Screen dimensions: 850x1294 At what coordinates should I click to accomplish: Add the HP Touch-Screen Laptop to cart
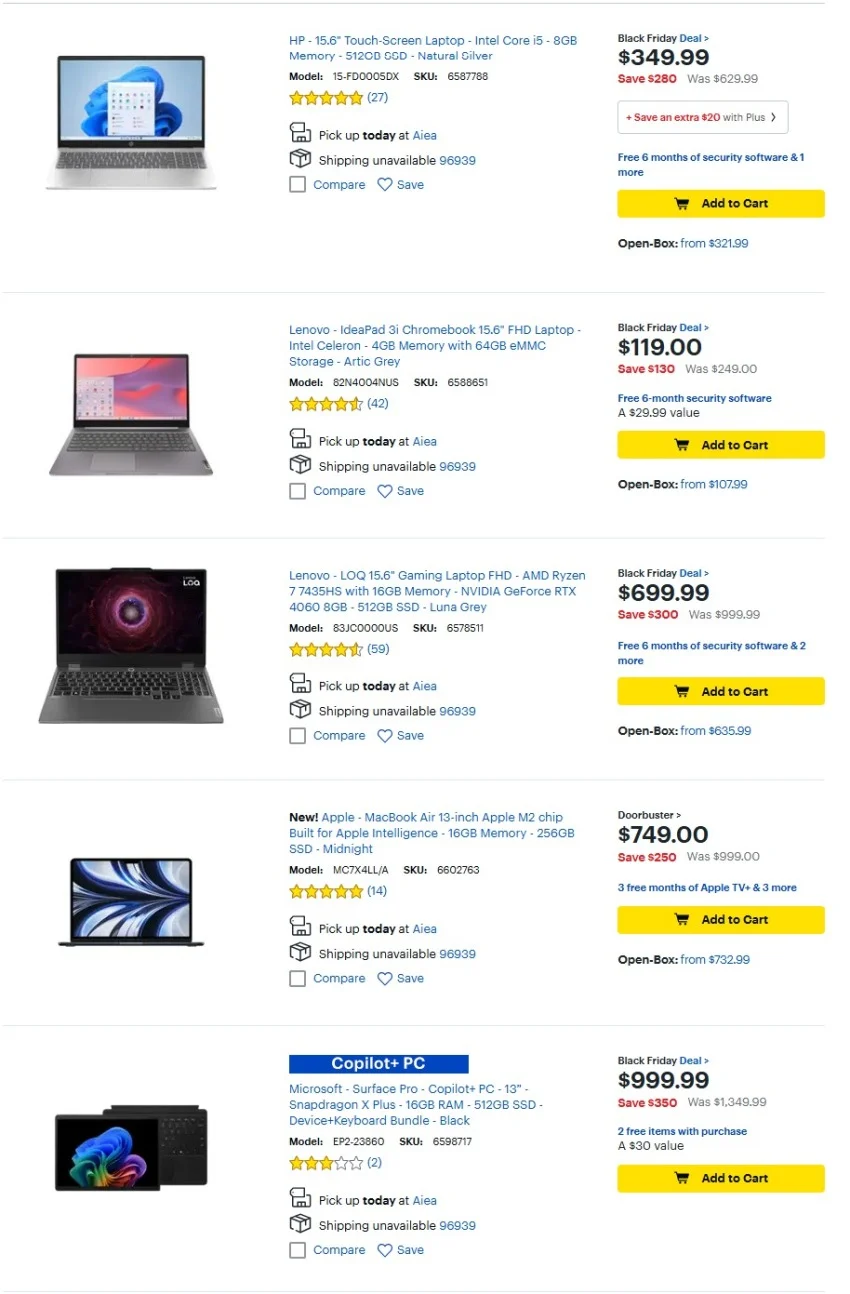tap(721, 204)
